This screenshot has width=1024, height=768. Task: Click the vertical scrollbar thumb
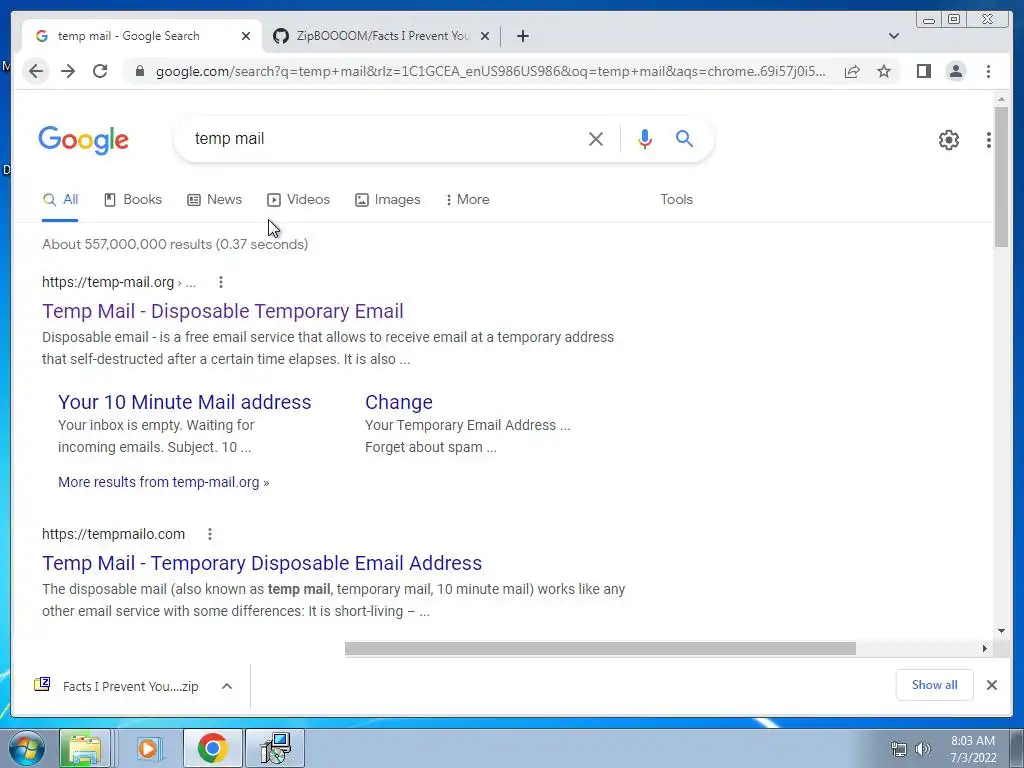pos(1001,176)
